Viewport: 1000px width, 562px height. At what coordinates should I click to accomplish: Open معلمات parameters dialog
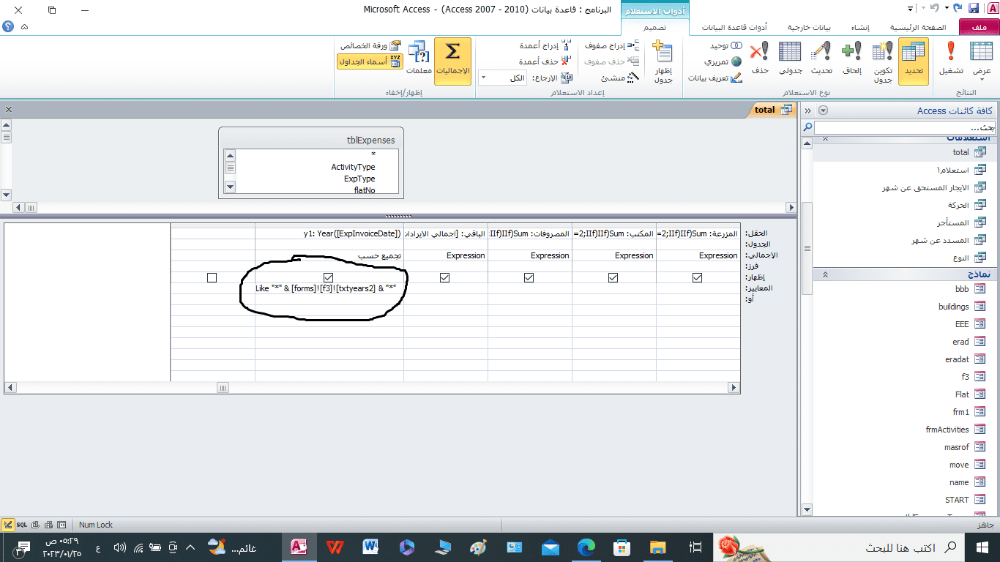pos(418,59)
